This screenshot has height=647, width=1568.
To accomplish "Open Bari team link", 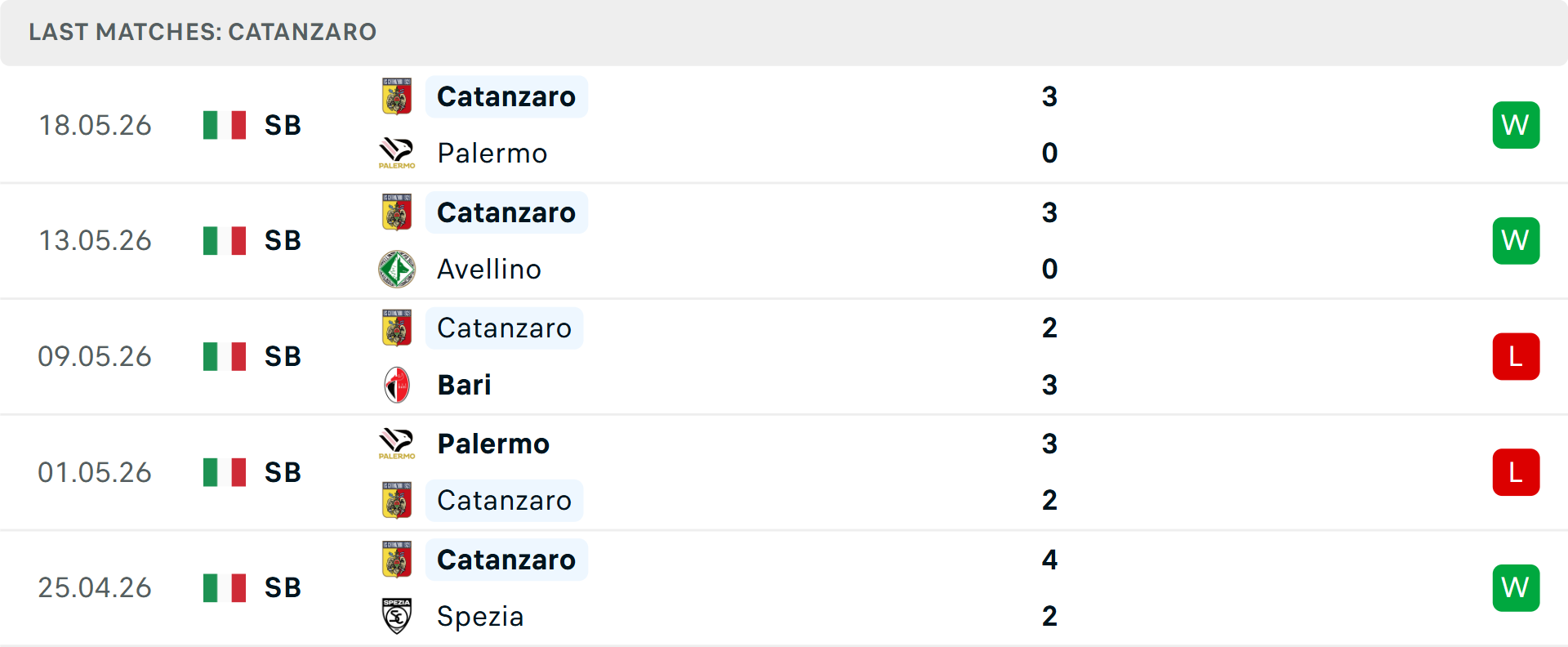I will (x=464, y=385).
